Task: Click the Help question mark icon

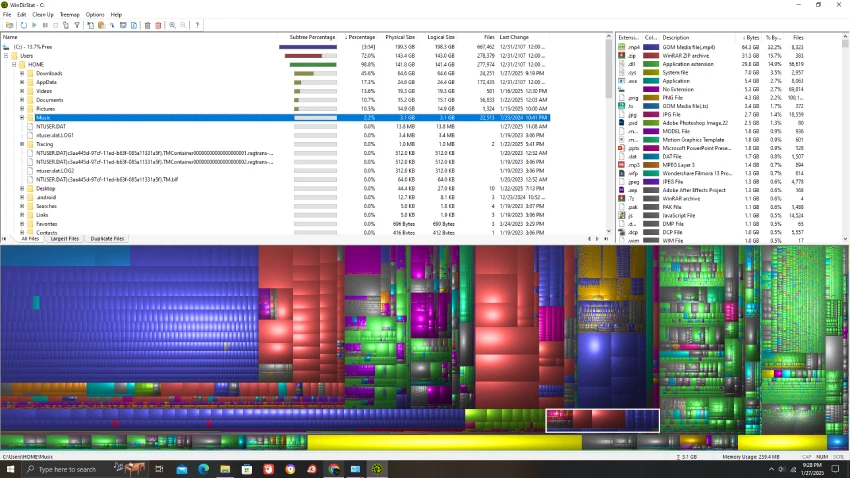Action: (x=197, y=25)
